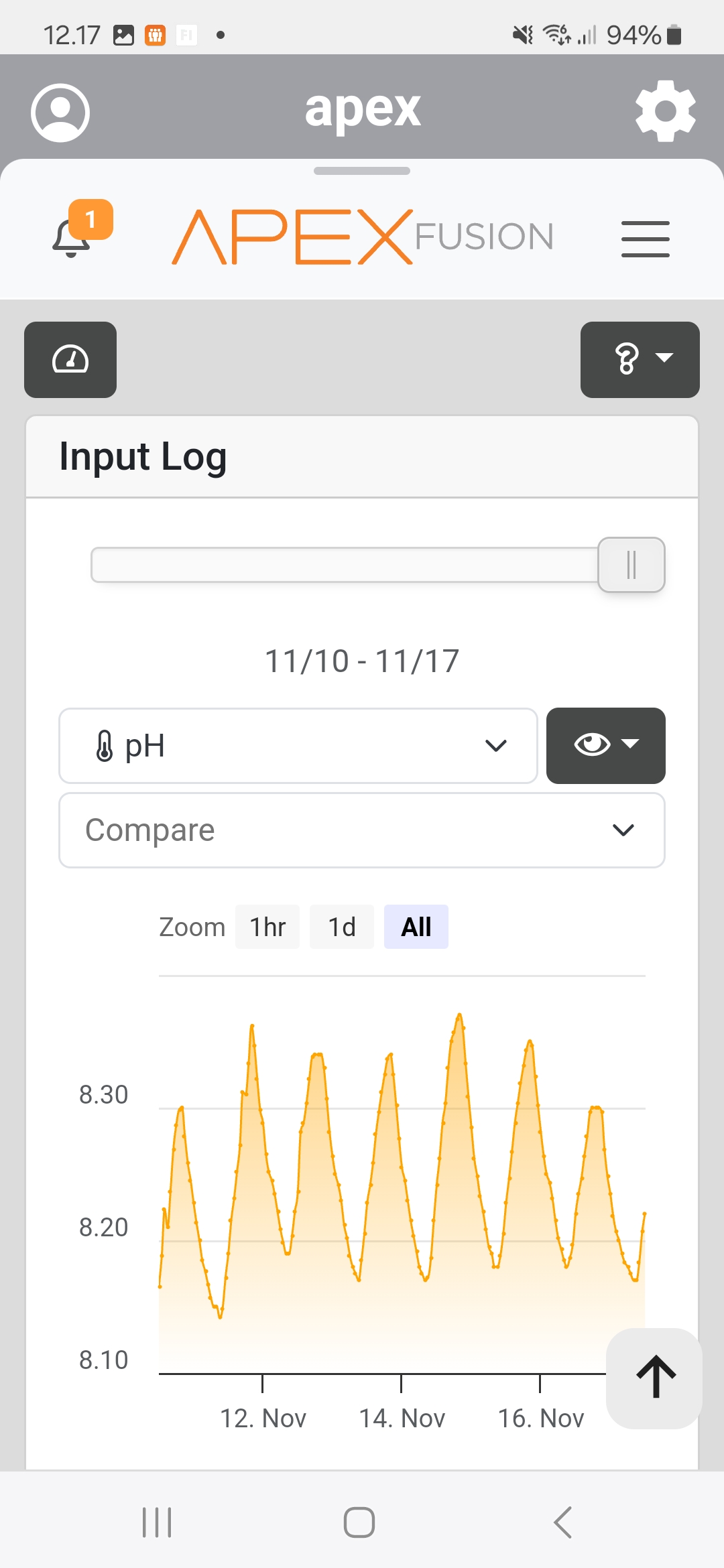The image size is (724, 1568).
Task: Open the hamburger menu
Action: tap(645, 239)
